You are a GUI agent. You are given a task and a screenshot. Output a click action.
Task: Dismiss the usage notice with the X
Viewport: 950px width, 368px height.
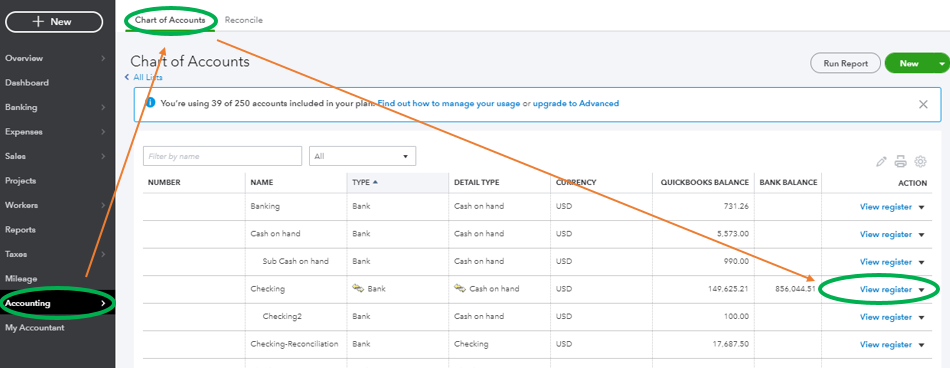(923, 104)
